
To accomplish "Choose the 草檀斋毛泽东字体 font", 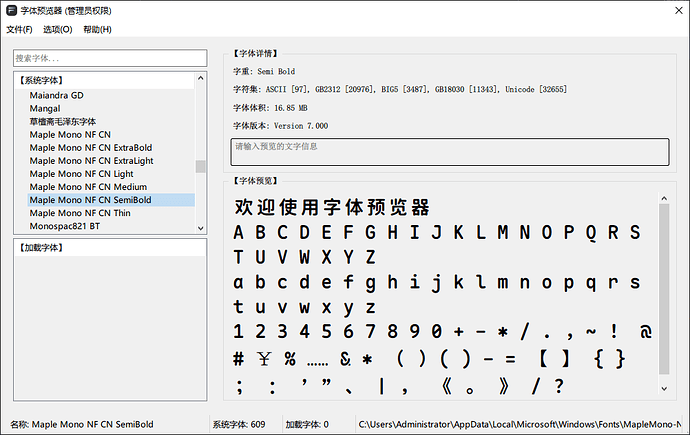I will pyautogui.click(x=63, y=121).
